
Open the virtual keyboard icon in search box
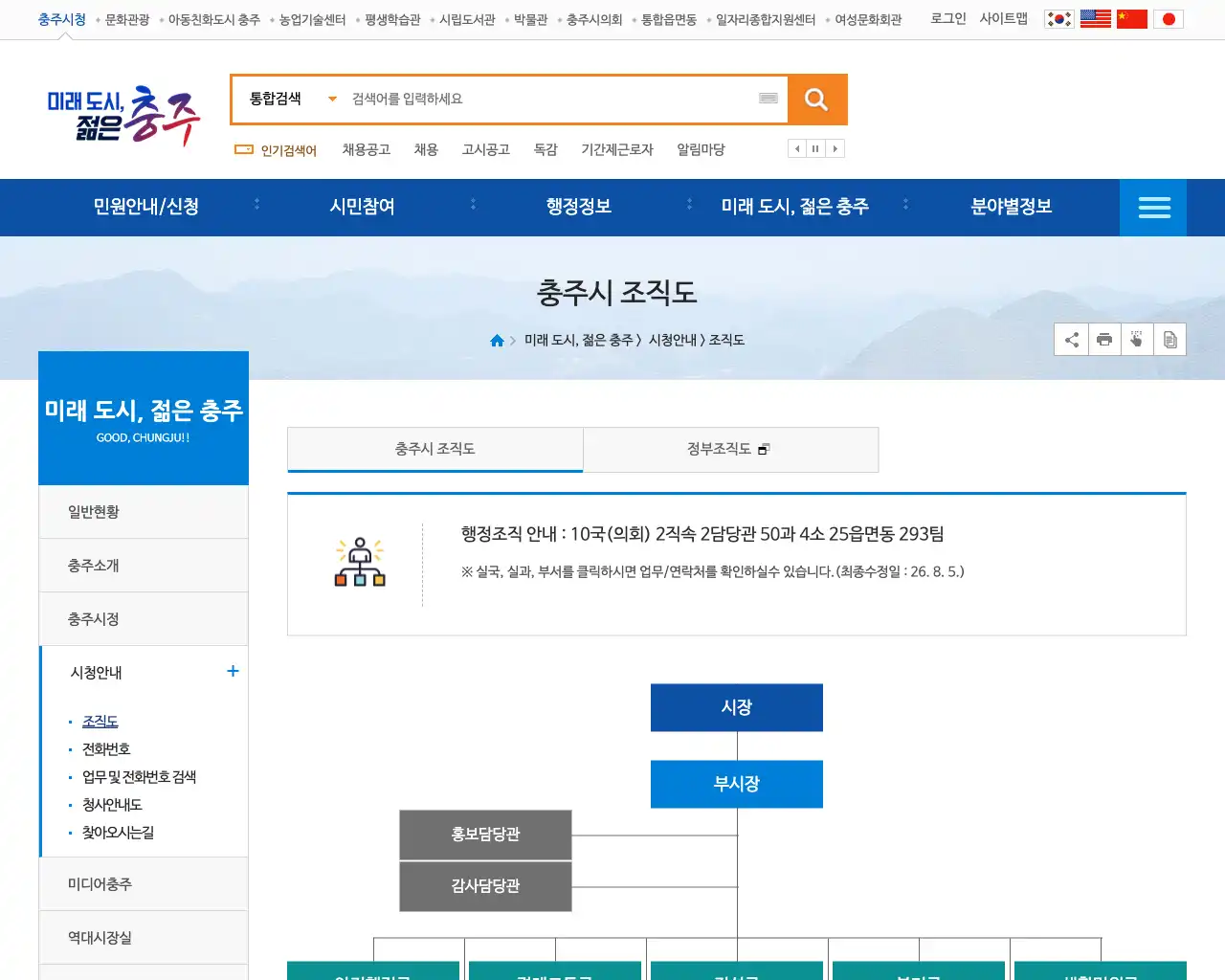tap(768, 99)
